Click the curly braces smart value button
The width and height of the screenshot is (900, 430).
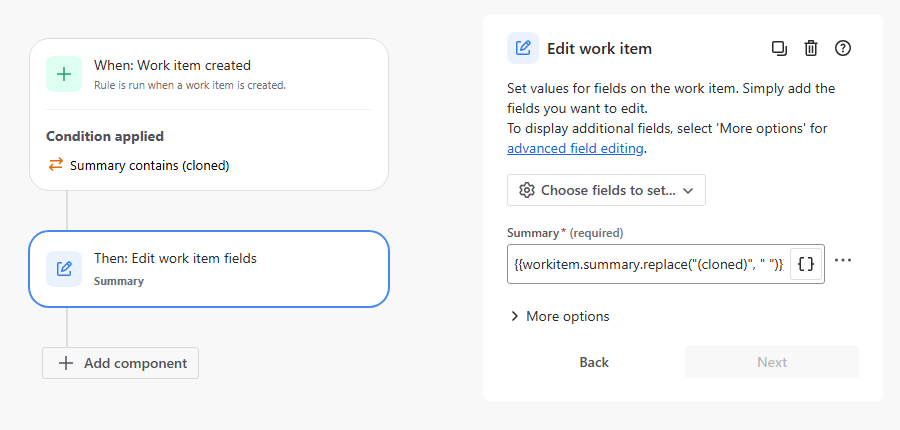(x=808, y=264)
